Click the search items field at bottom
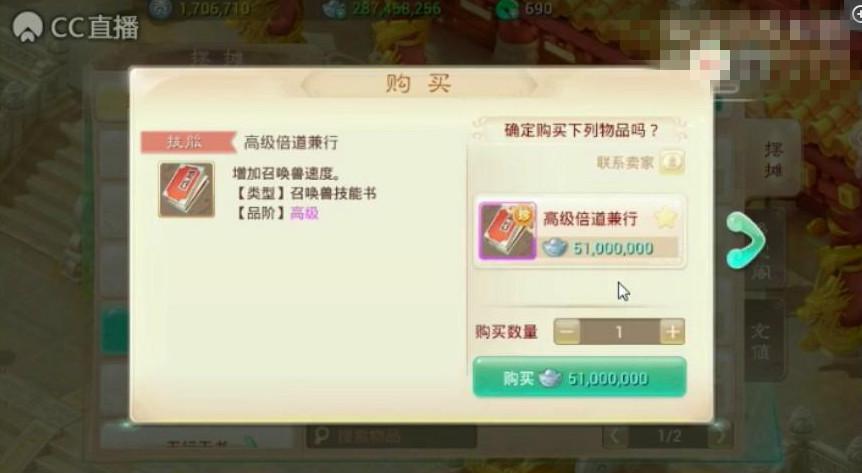Image resolution: width=862 pixels, height=473 pixels. (x=391, y=436)
